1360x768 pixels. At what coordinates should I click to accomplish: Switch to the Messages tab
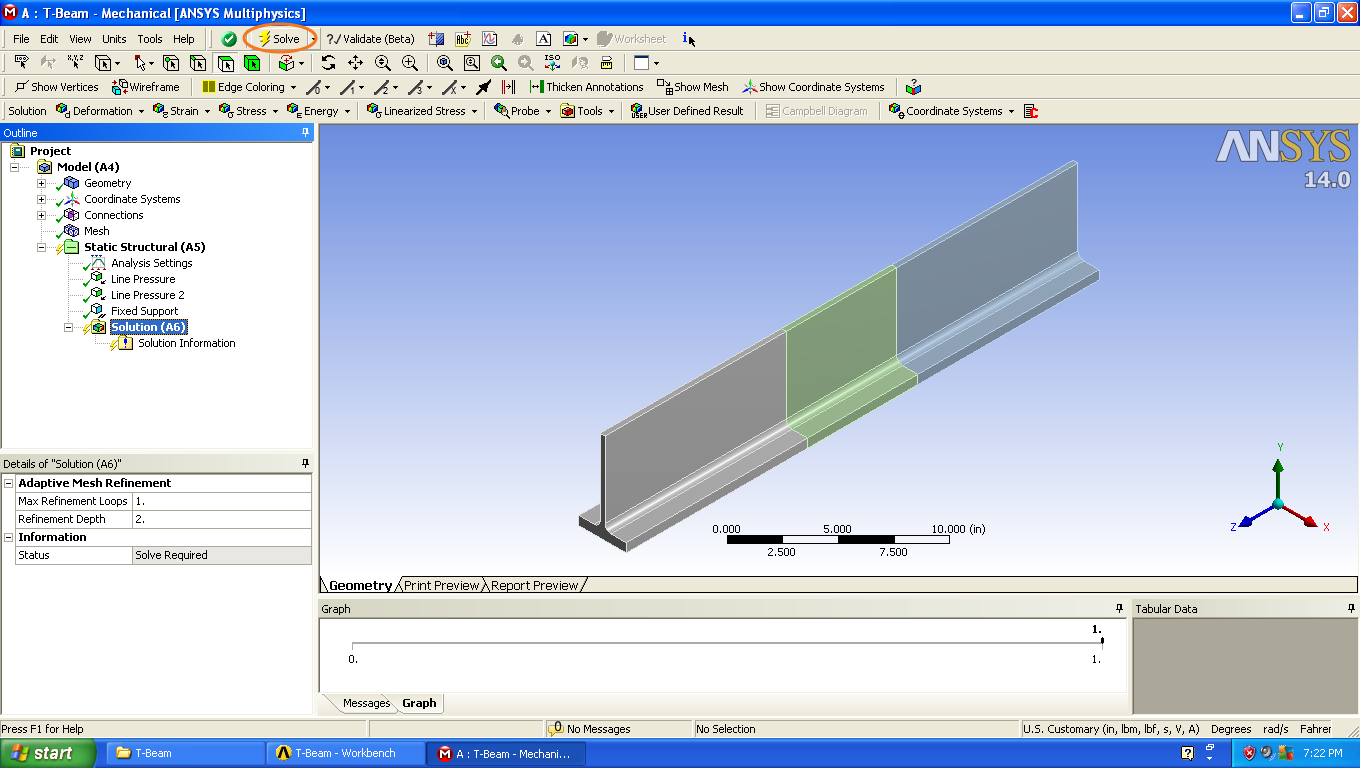pos(366,703)
